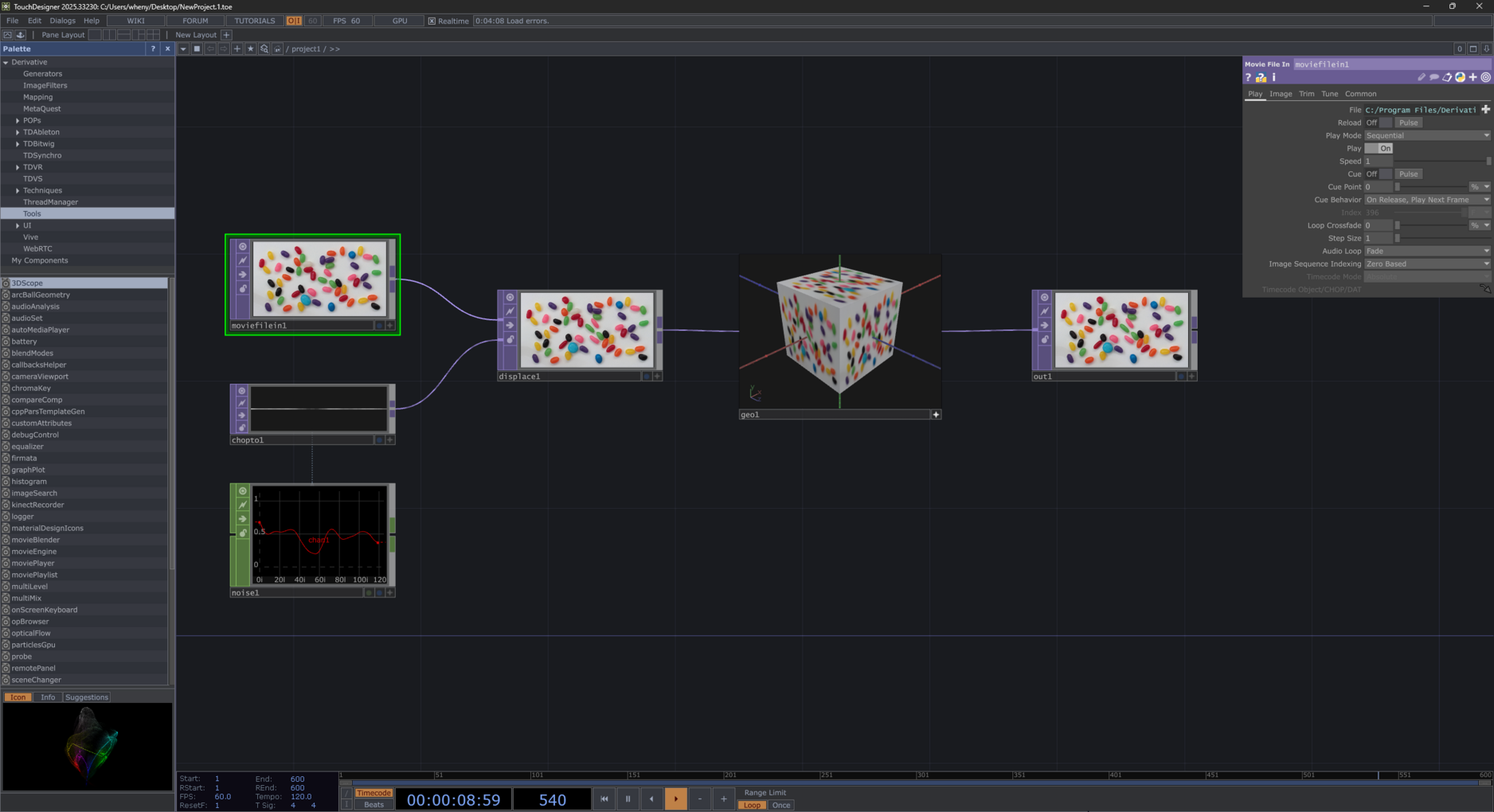The width and height of the screenshot is (1494, 812).
Task: Toggle the Reload Off switch
Action: point(1379,123)
